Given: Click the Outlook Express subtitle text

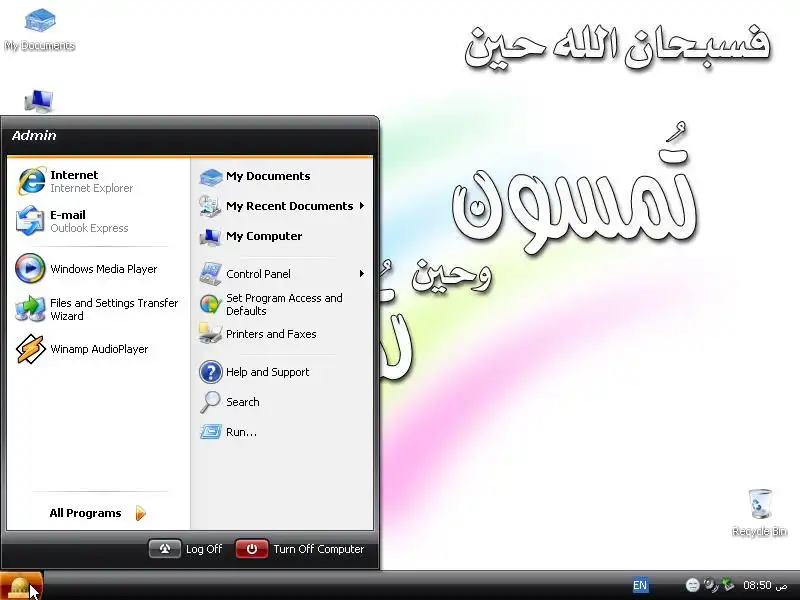Looking at the screenshot, I should 89,228.
